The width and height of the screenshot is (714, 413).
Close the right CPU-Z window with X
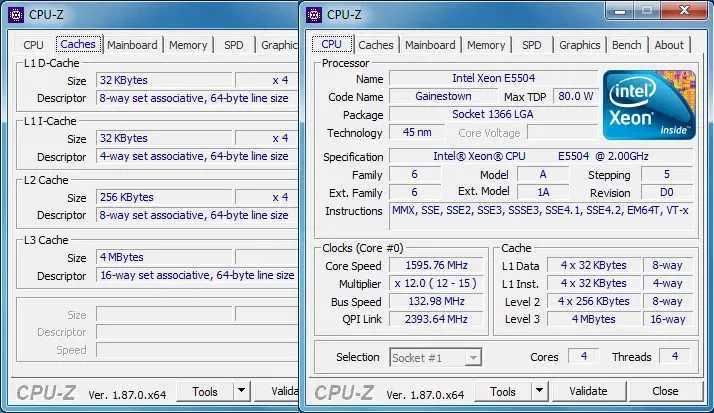(x=684, y=10)
